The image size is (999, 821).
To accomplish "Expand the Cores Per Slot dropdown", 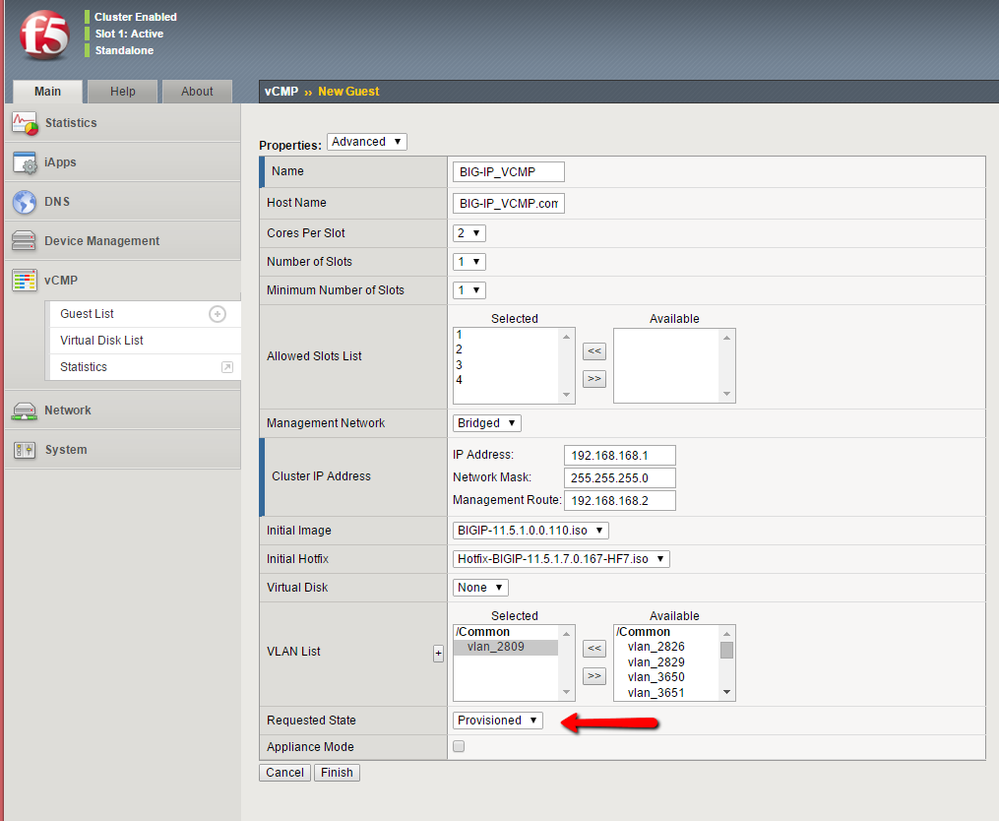I will coord(469,233).
